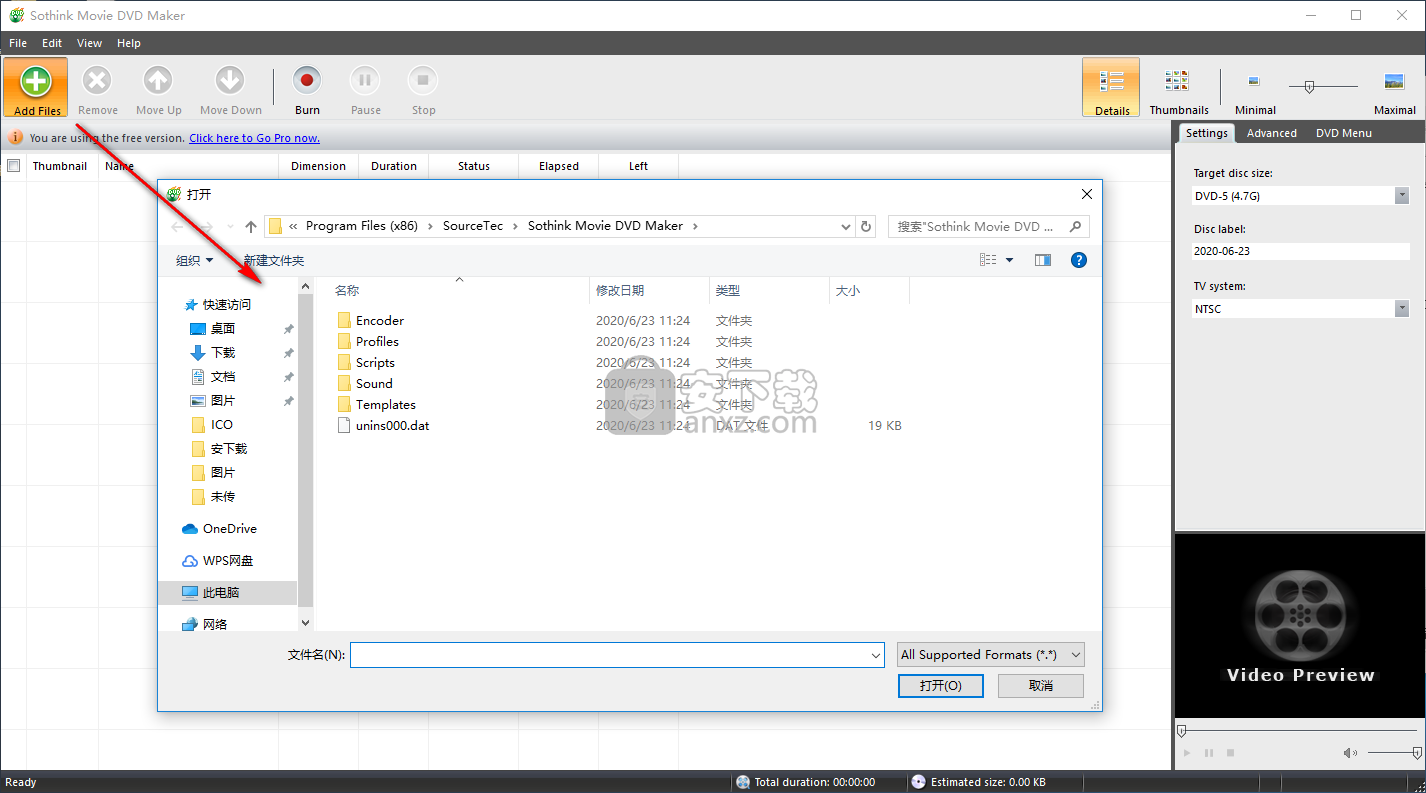Select the Sound folder
The width and height of the screenshot is (1426, 793).
pos(374,383)
